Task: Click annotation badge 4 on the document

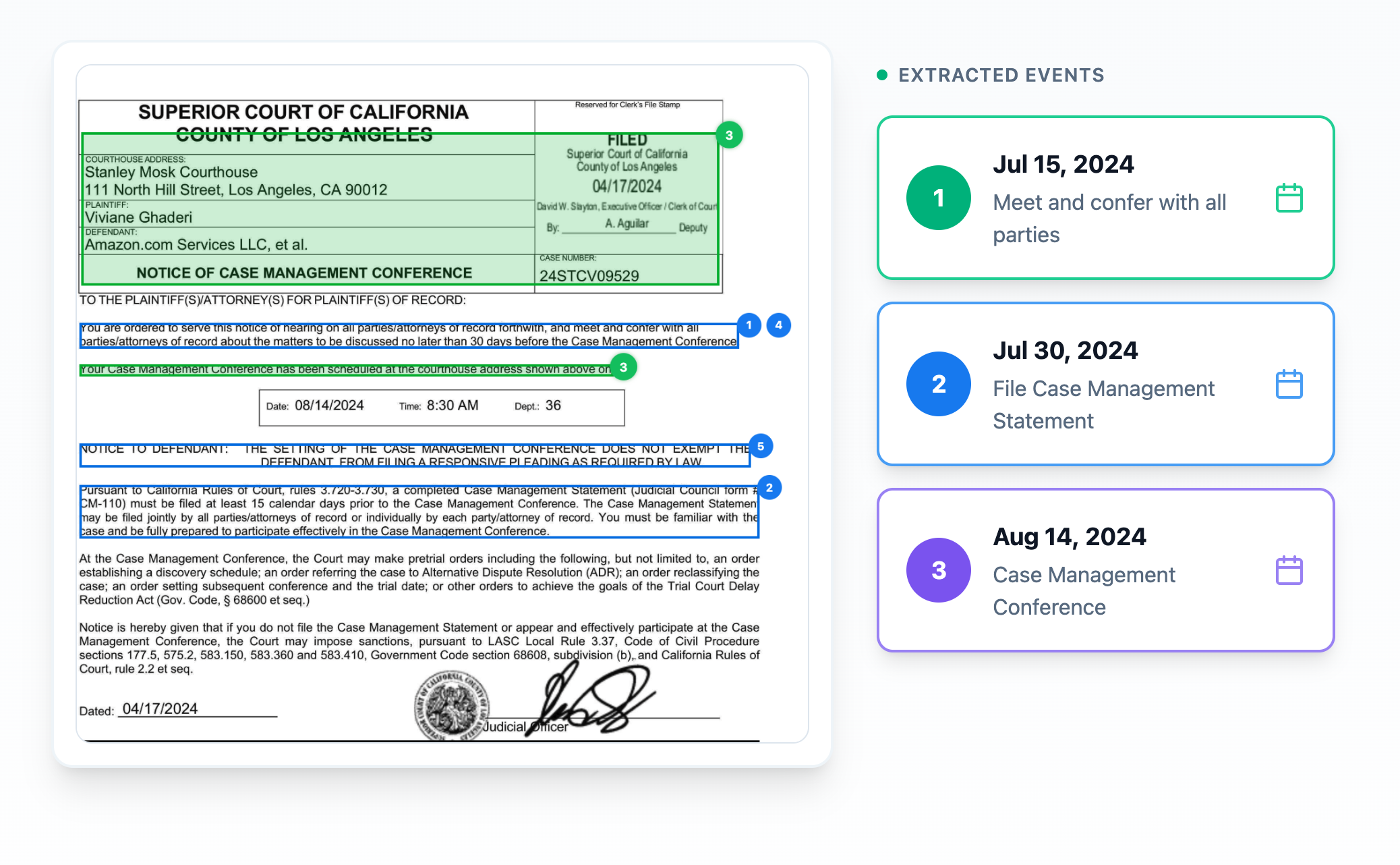Action: click(x=779, y=325)
